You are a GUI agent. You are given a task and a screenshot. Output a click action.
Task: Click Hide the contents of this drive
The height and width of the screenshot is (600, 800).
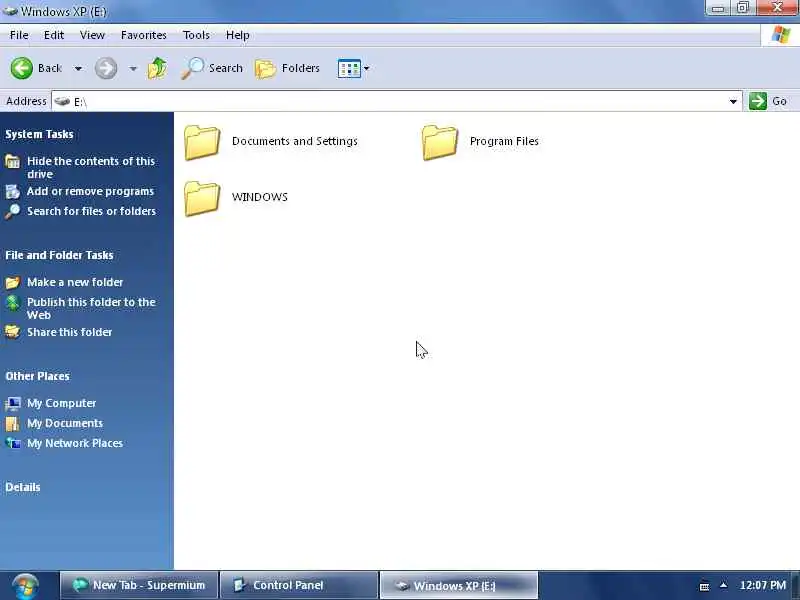tap(91, 167)
